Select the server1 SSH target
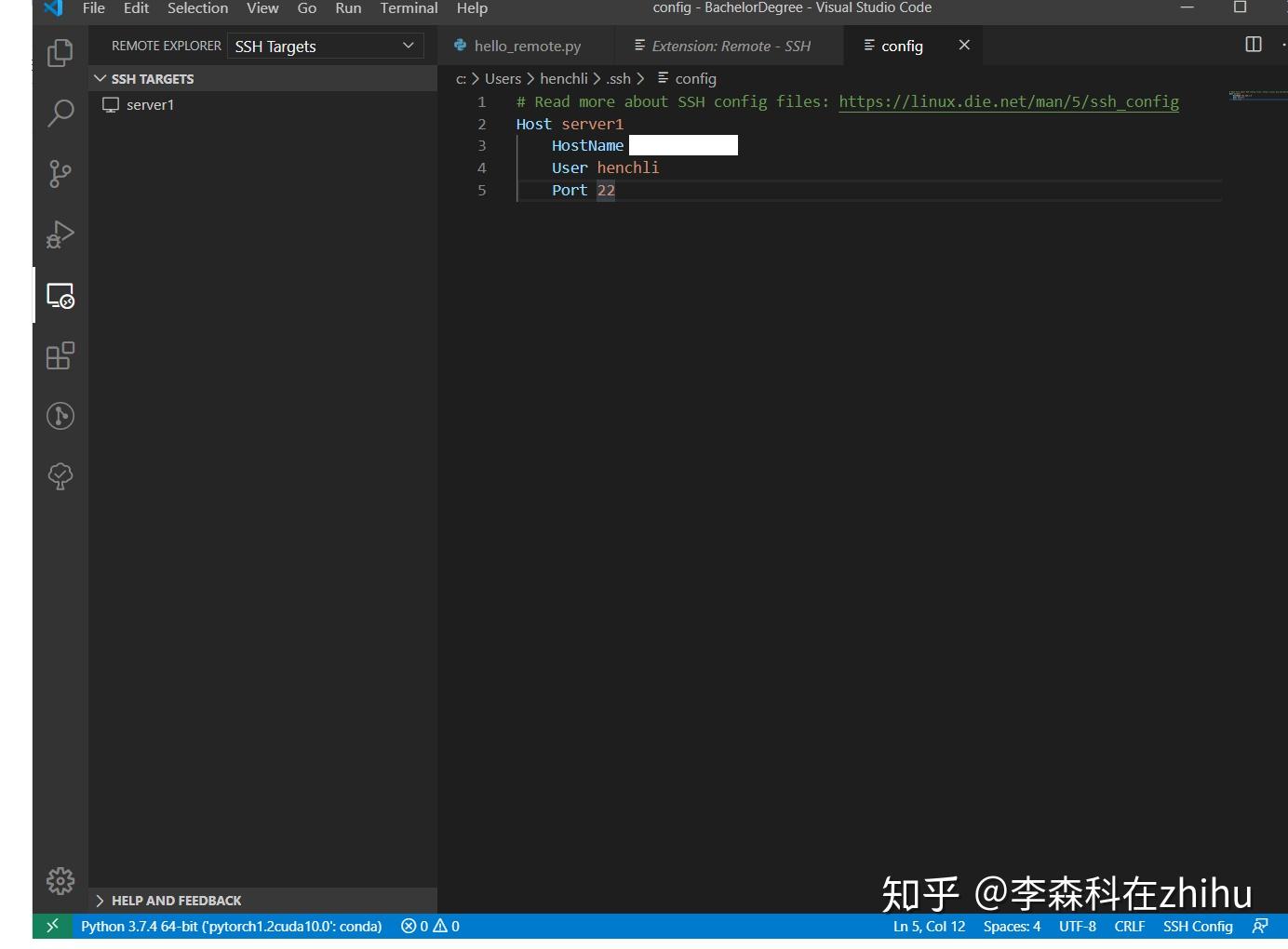The height and width of the screenshot is (949, 1288). point(150,104)
